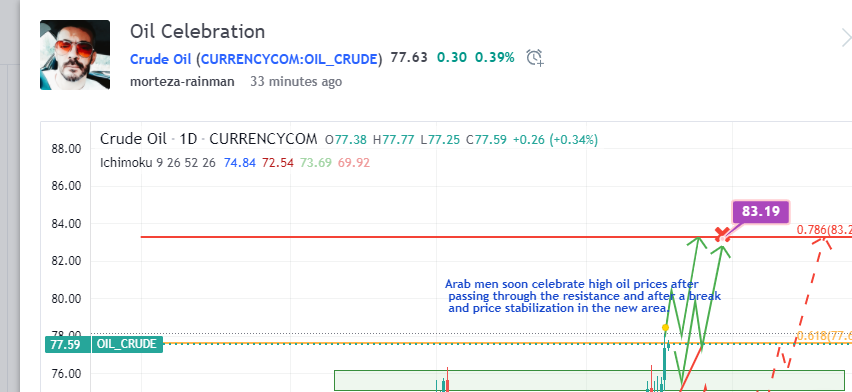Click the 33 minutes ago timestamp

pyautogui.click(x=296, y=82)
